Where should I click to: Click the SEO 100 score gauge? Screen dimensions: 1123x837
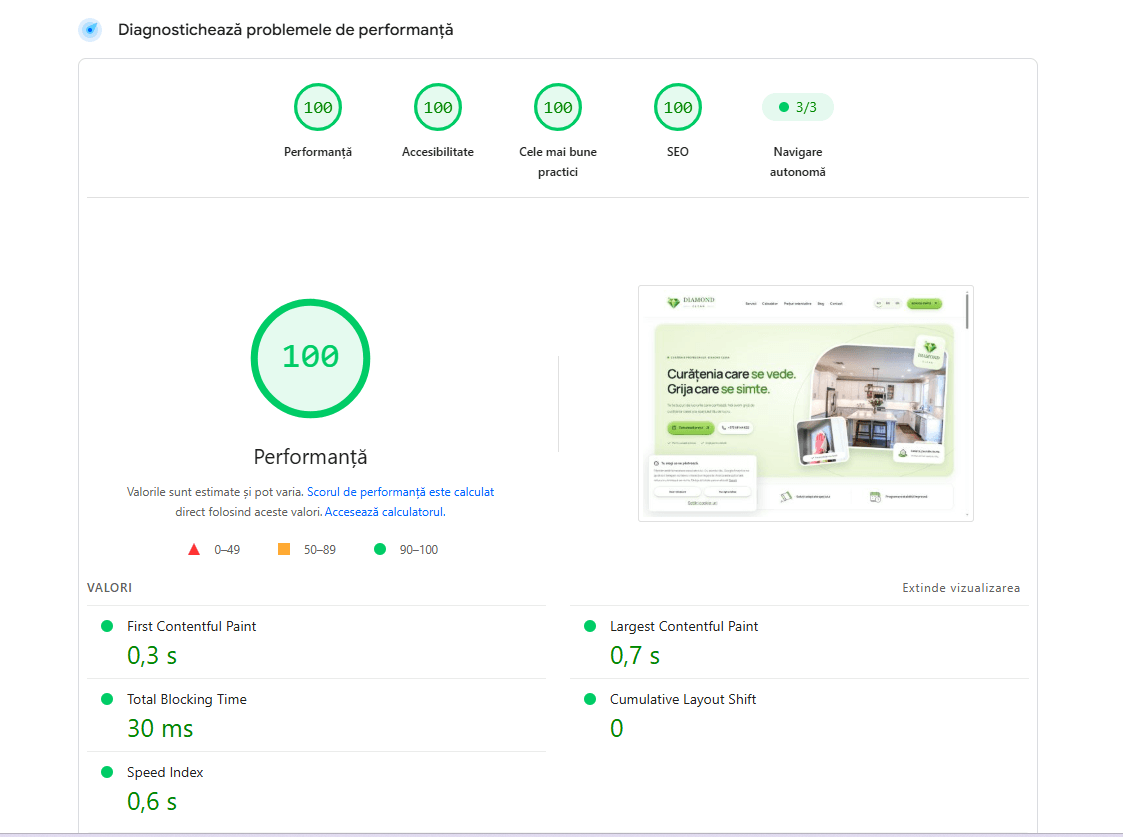click(x=678, y=107)
